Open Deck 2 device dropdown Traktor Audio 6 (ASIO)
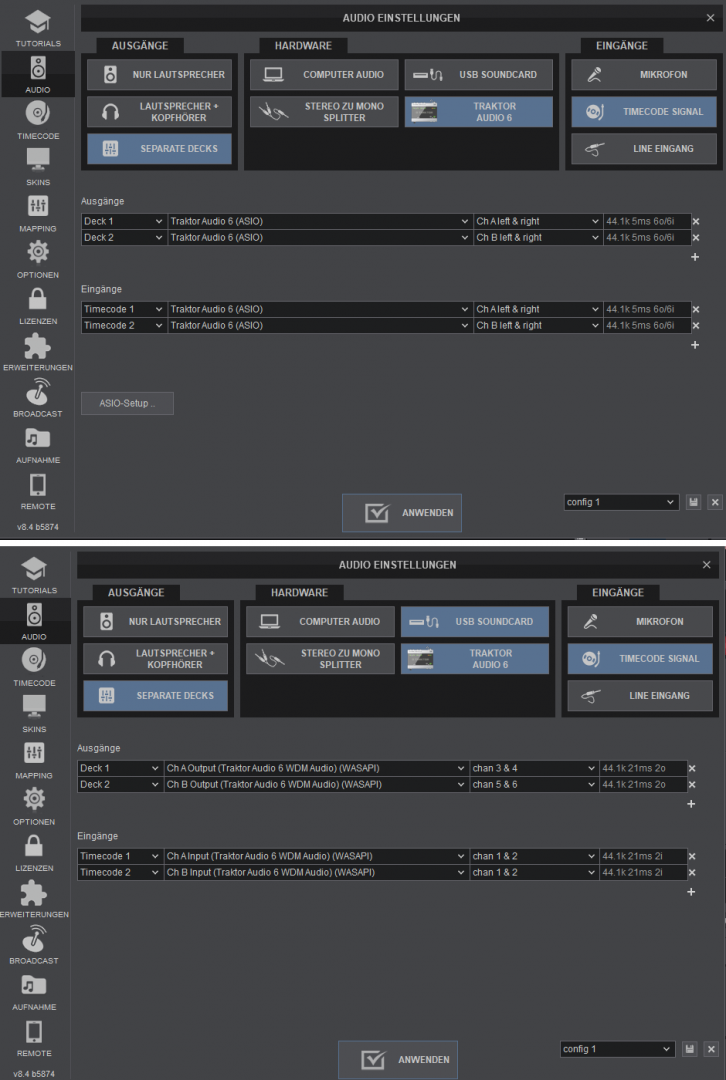 point(320,238)
